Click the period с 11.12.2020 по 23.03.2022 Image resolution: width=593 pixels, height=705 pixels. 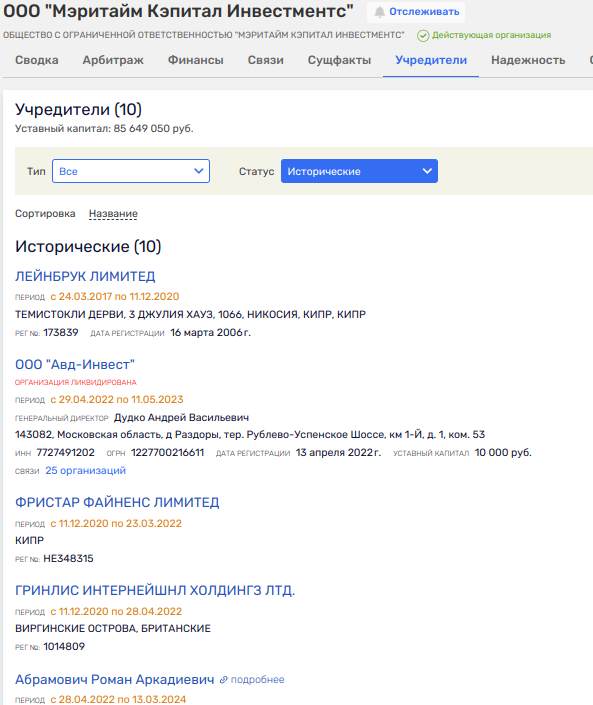[116, 524]
